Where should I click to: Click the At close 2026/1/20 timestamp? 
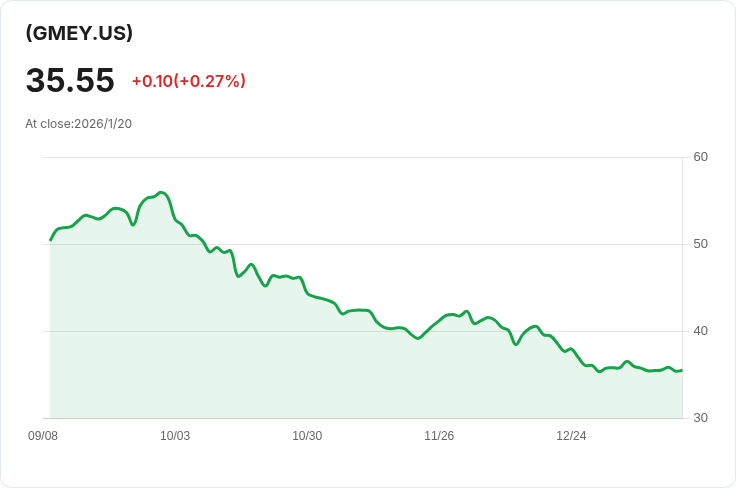[x=78, y=124]
